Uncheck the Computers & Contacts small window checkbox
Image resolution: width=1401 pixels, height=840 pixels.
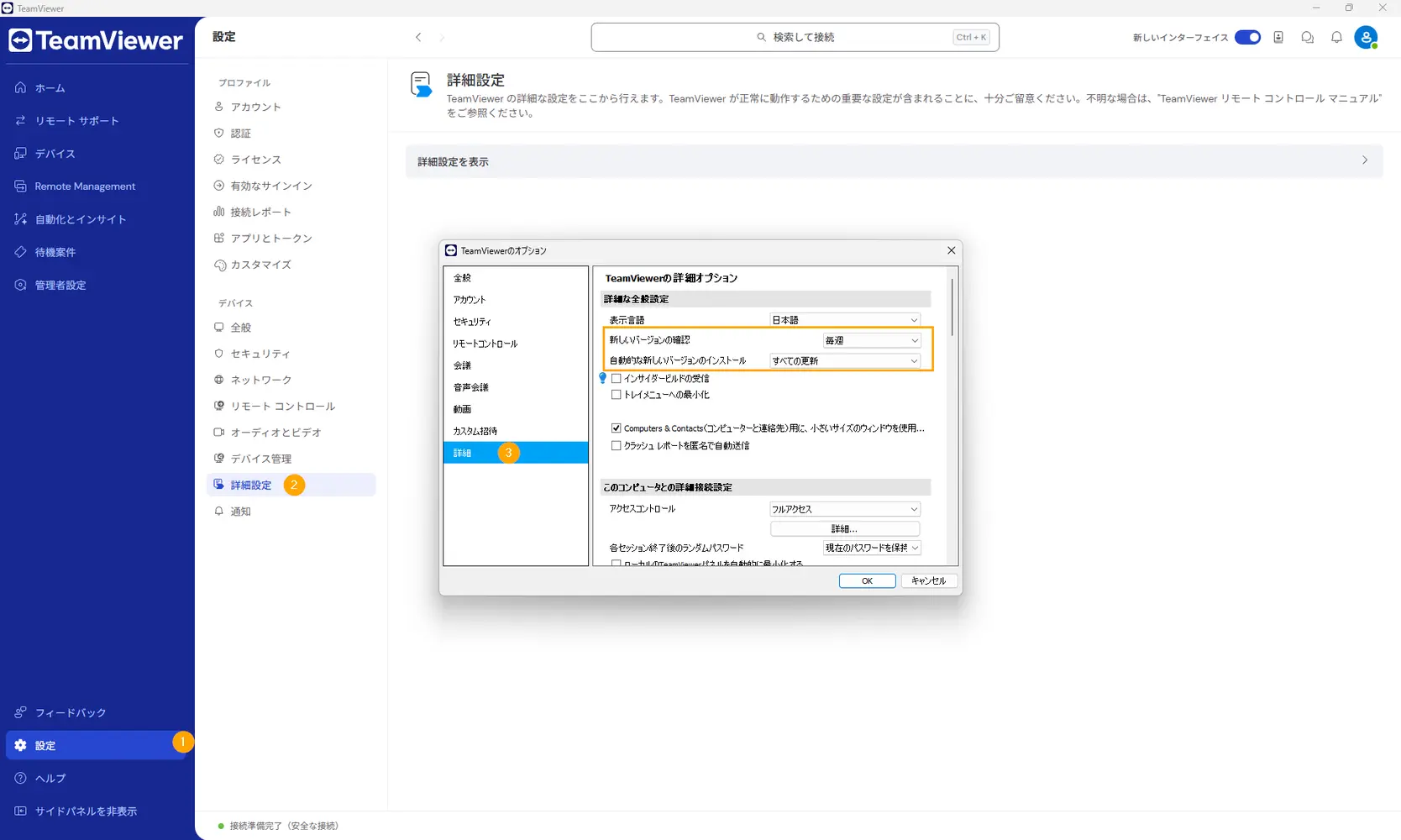pyautogui.click(x=617, y=428)
